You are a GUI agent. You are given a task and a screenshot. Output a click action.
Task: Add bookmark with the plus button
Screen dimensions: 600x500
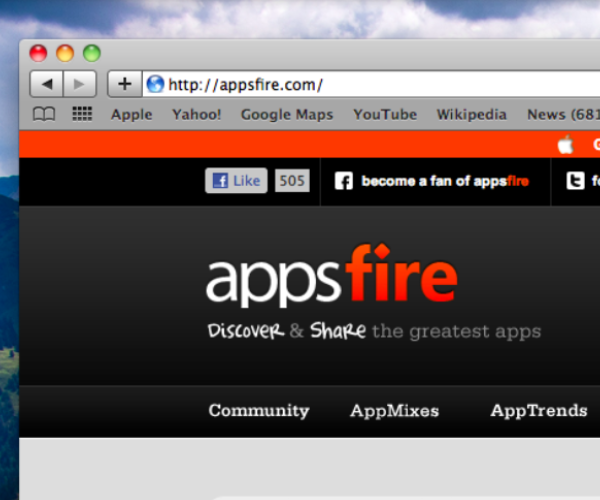125,84
